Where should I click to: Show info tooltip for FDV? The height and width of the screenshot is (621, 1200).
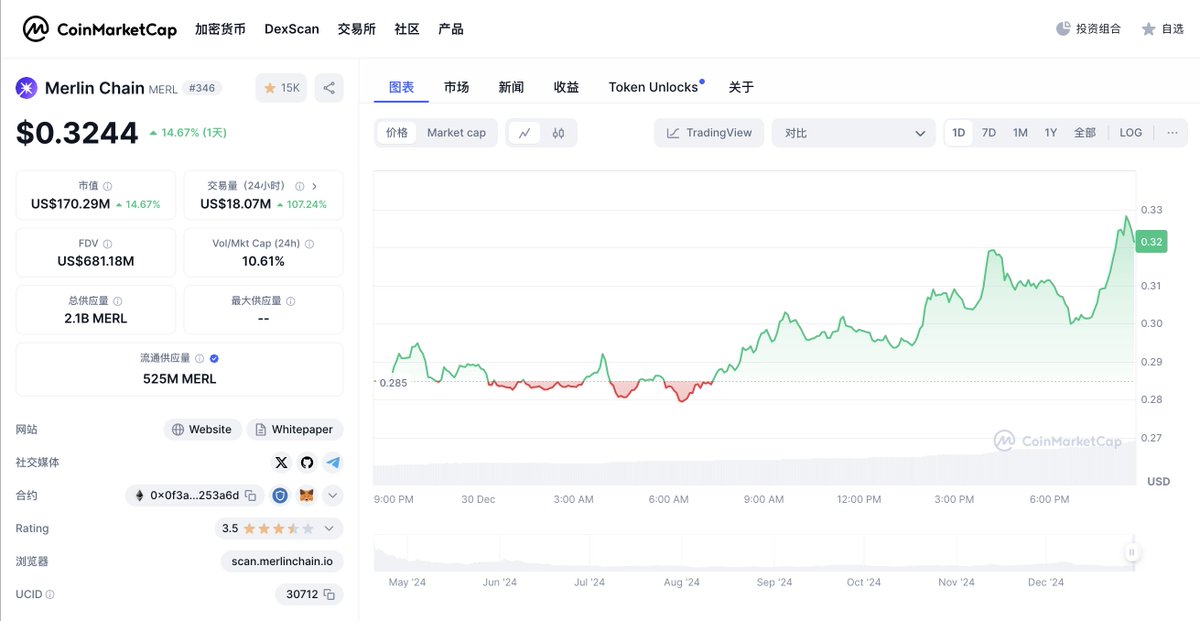[x=107, y=244]
